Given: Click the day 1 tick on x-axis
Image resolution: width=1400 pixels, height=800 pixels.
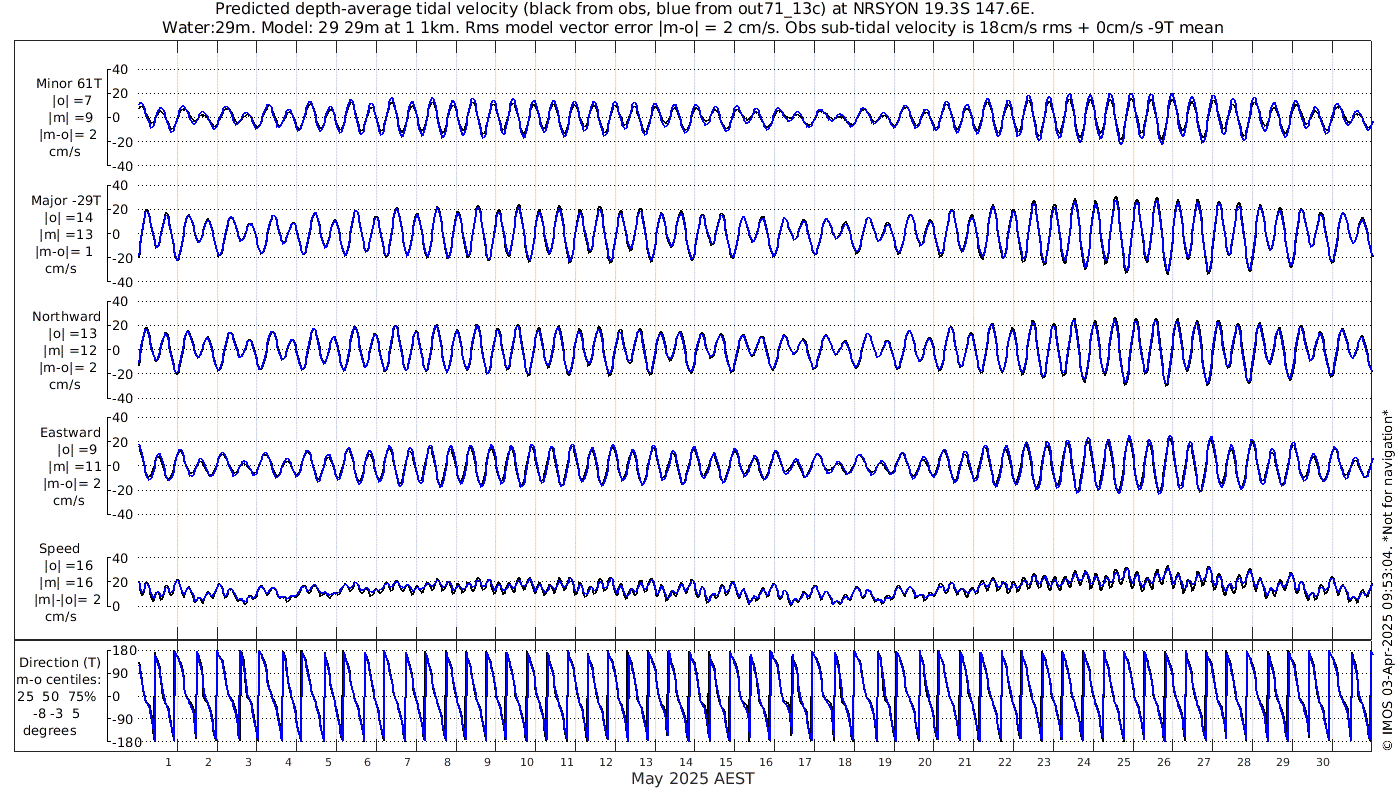Looking at the screenshot, I should pyautogui.click(x=169, y=762).
